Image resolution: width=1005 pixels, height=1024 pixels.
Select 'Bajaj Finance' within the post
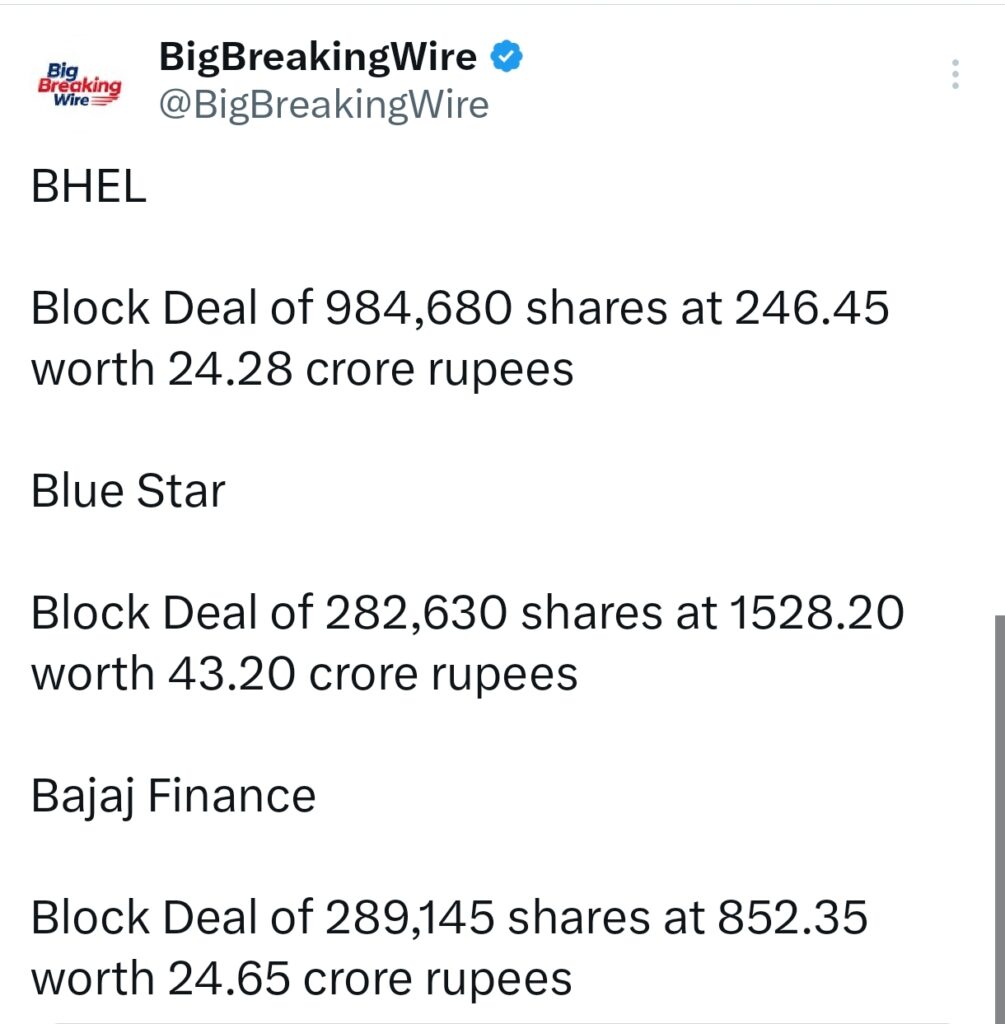[x=174, y=795]
